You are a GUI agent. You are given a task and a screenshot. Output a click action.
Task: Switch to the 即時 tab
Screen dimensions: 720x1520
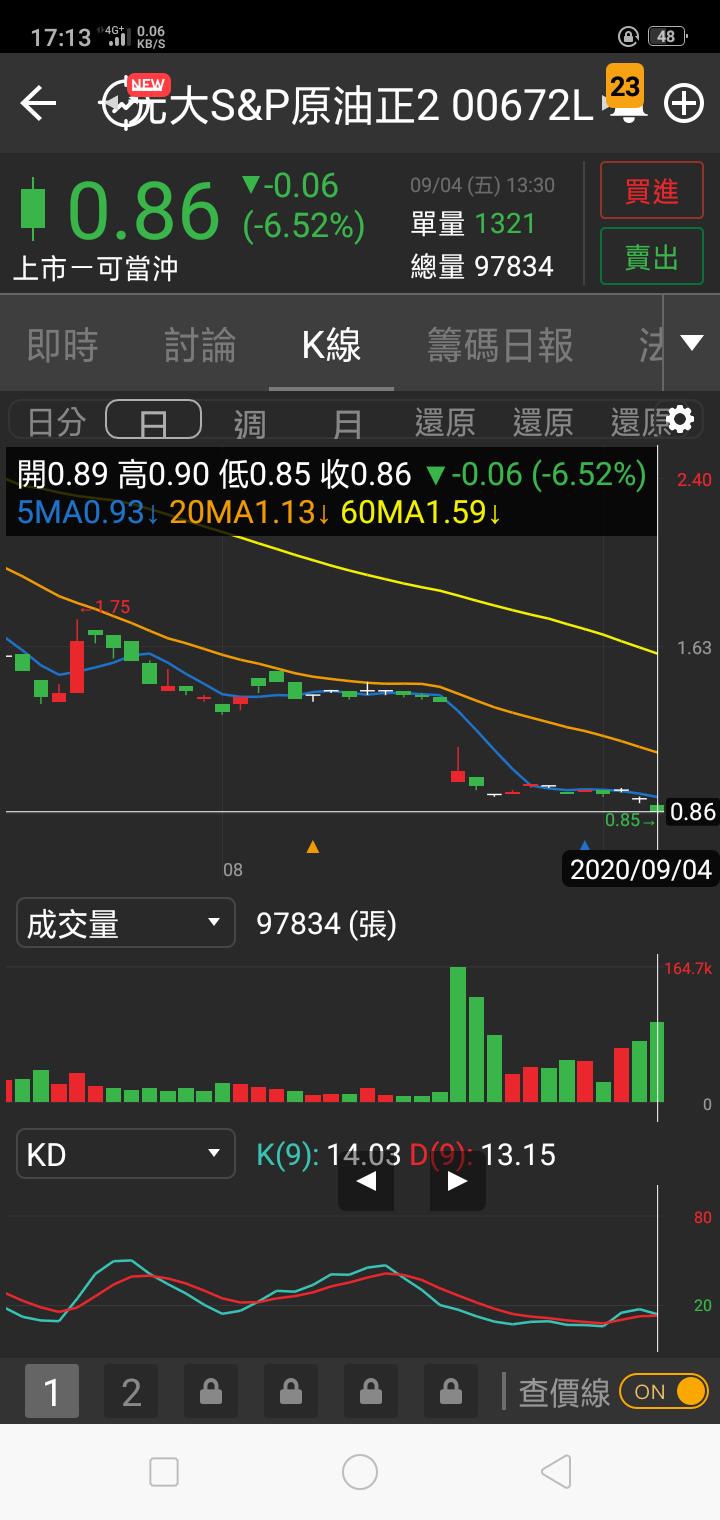pos(62,345)
